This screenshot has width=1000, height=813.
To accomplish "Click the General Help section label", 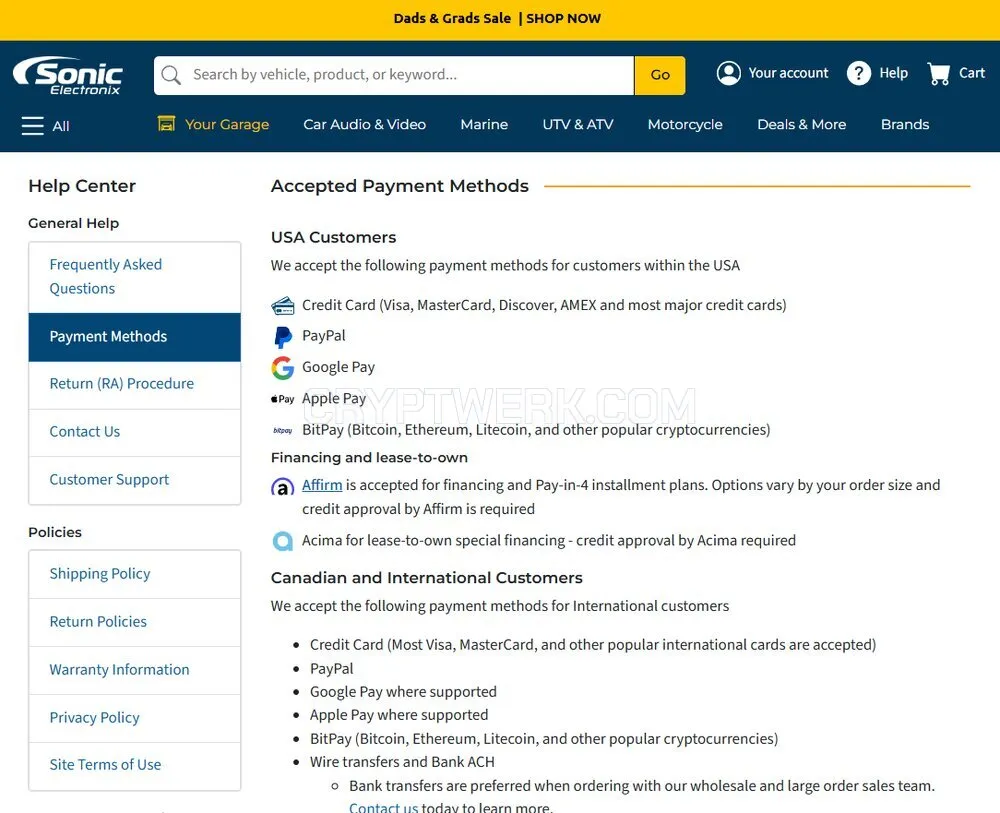I will [73, 224].
